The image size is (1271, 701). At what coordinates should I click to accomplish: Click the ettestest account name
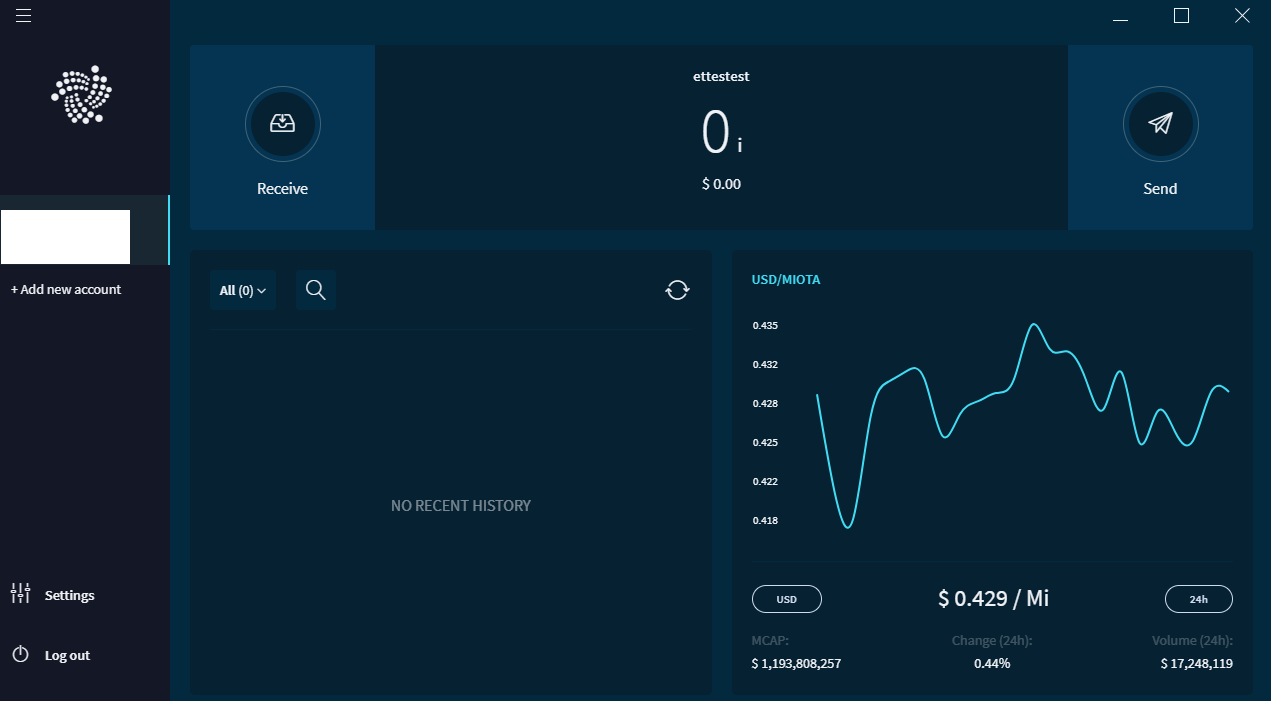(721, 76)
